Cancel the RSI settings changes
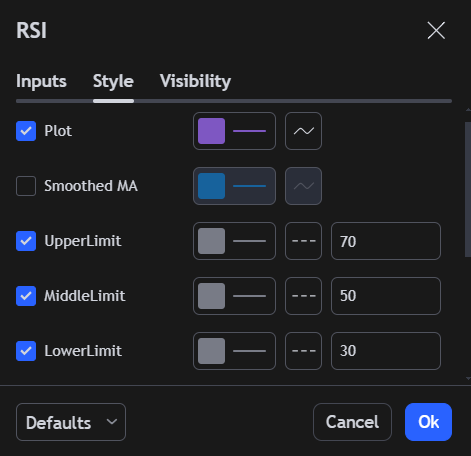 click(352, 422)
